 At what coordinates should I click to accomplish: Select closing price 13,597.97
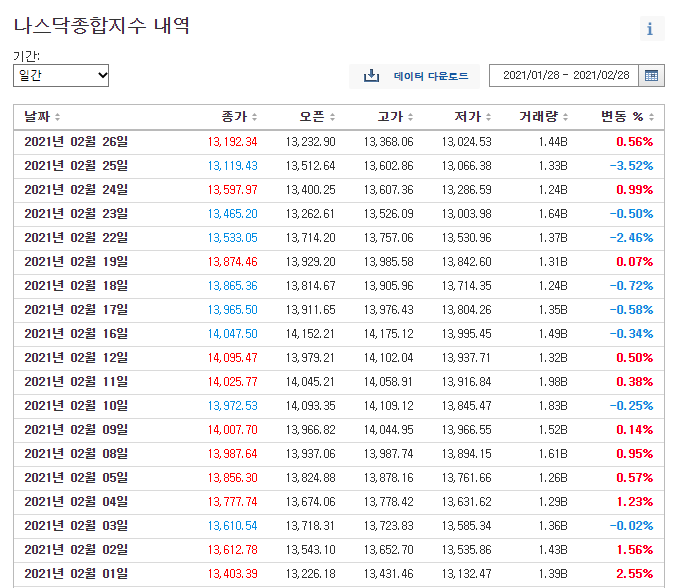233,190
